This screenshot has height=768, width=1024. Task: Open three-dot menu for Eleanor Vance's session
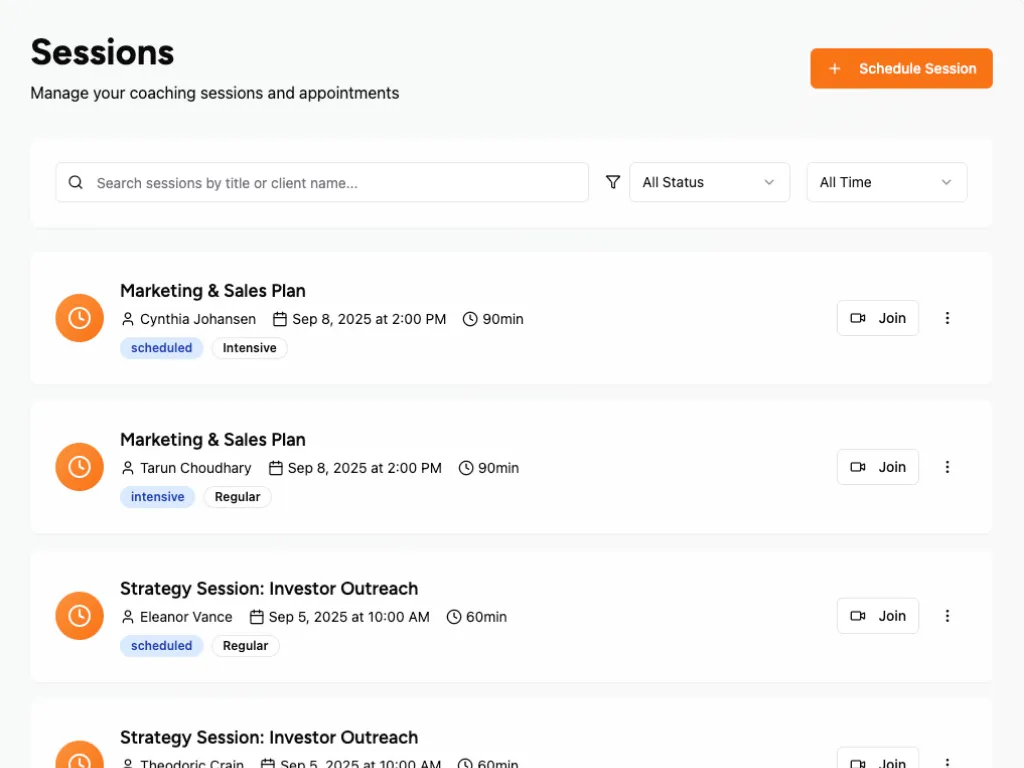pos(947,616)
